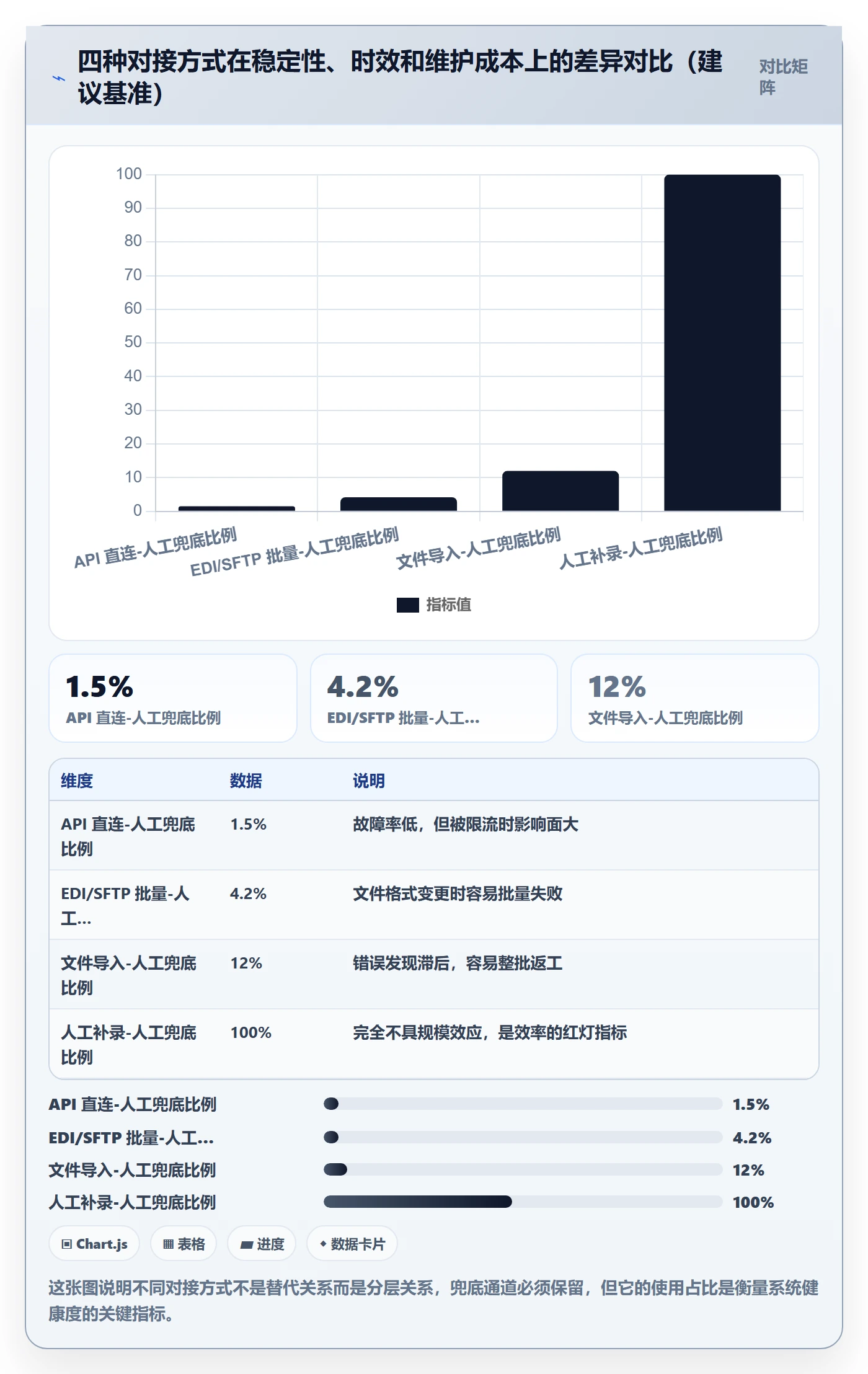
Task: Click the 4.2% cell in the table
Action: pyautogui.click(x=248, y=893)
